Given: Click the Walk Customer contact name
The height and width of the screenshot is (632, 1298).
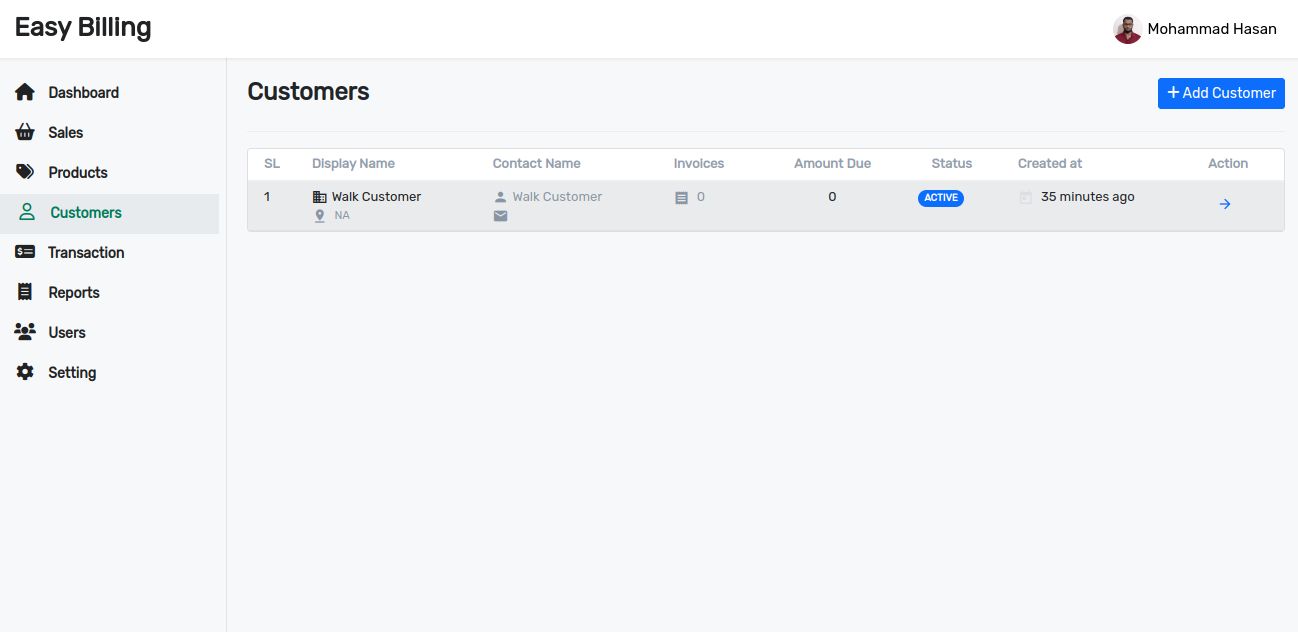Looking at the screenshot, I should tap(557, 197).
